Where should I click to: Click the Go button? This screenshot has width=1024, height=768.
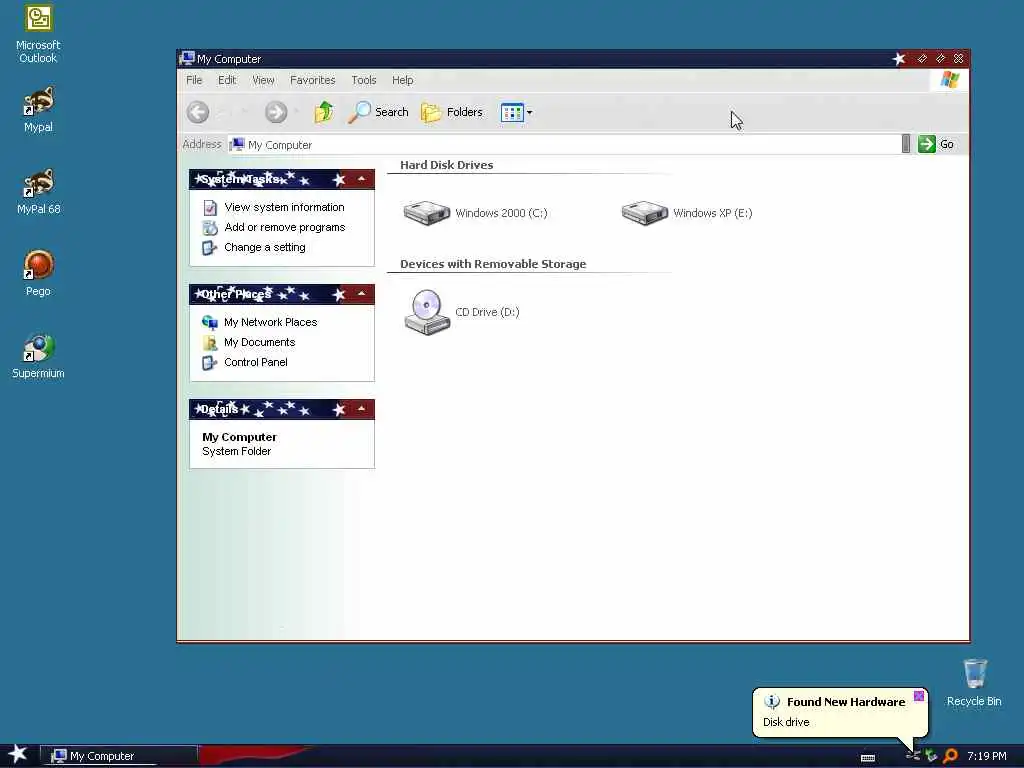(x=936, y=144)
